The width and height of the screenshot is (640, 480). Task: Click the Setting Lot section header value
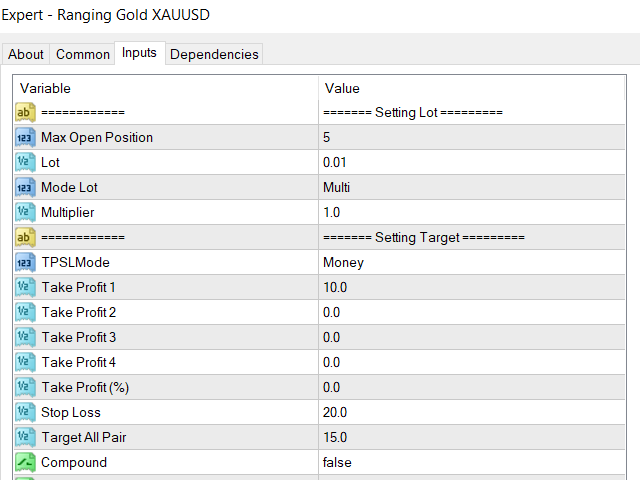(413, 112)
